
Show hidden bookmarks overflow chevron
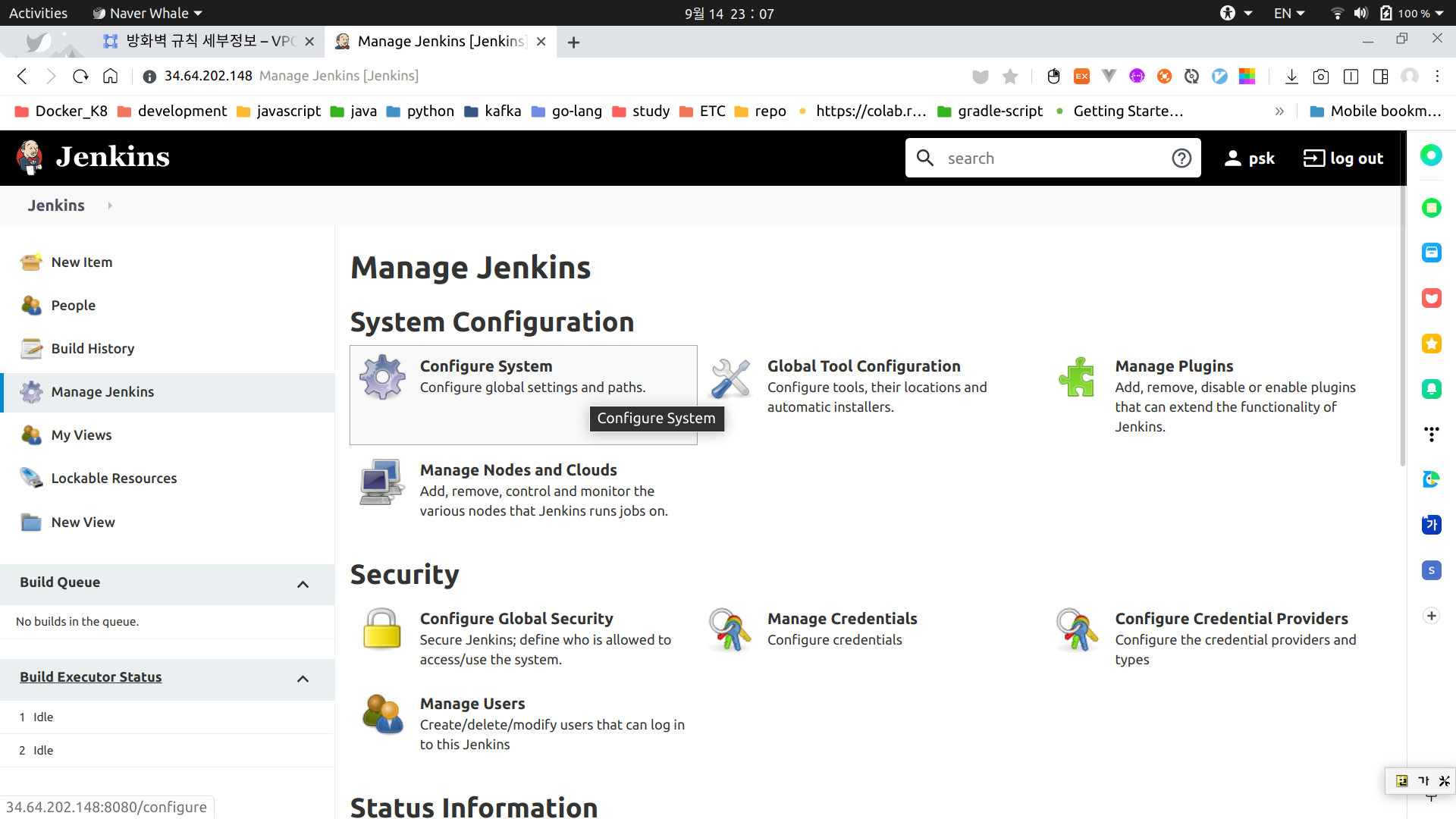pyautogui.click(x=1279, y=111)
